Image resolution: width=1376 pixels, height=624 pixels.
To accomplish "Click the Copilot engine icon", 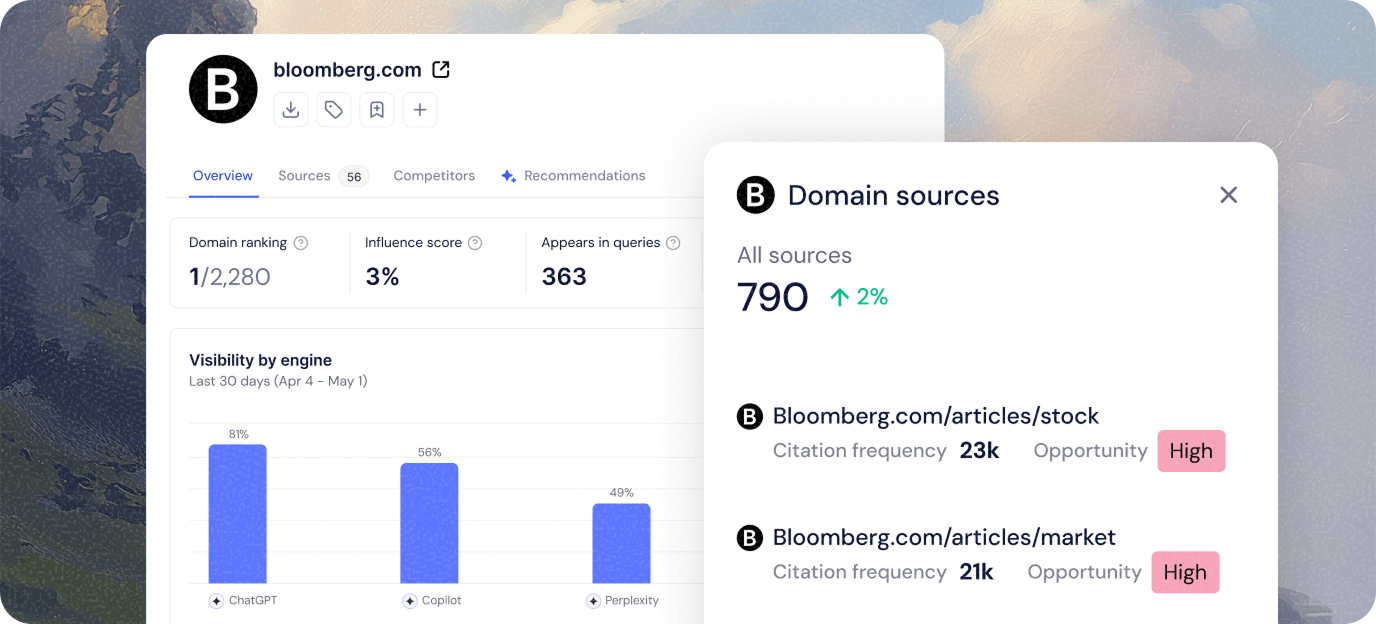I will pyautogui.click(x=409, y=601).
